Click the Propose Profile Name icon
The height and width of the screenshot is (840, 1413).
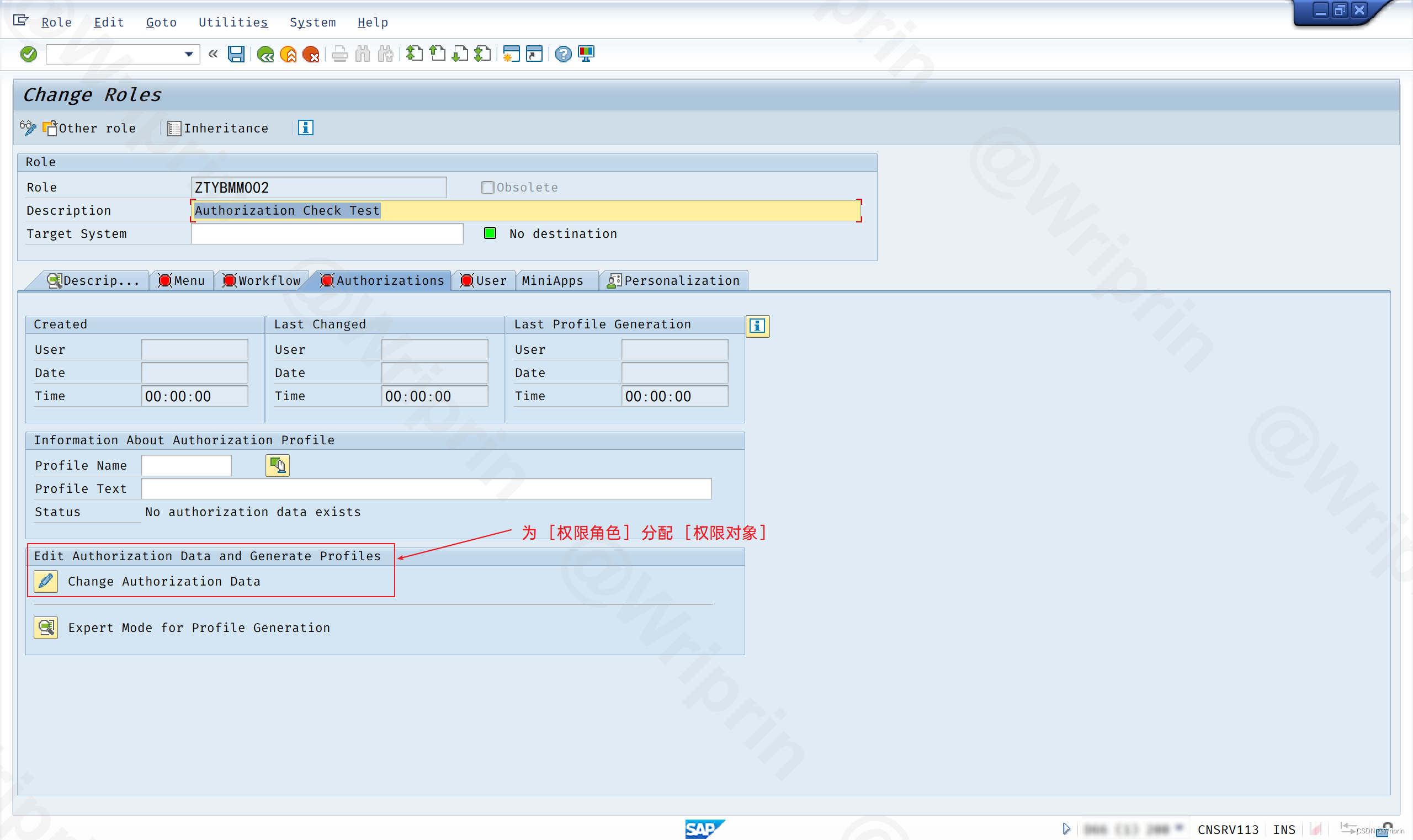pos(278,465)
